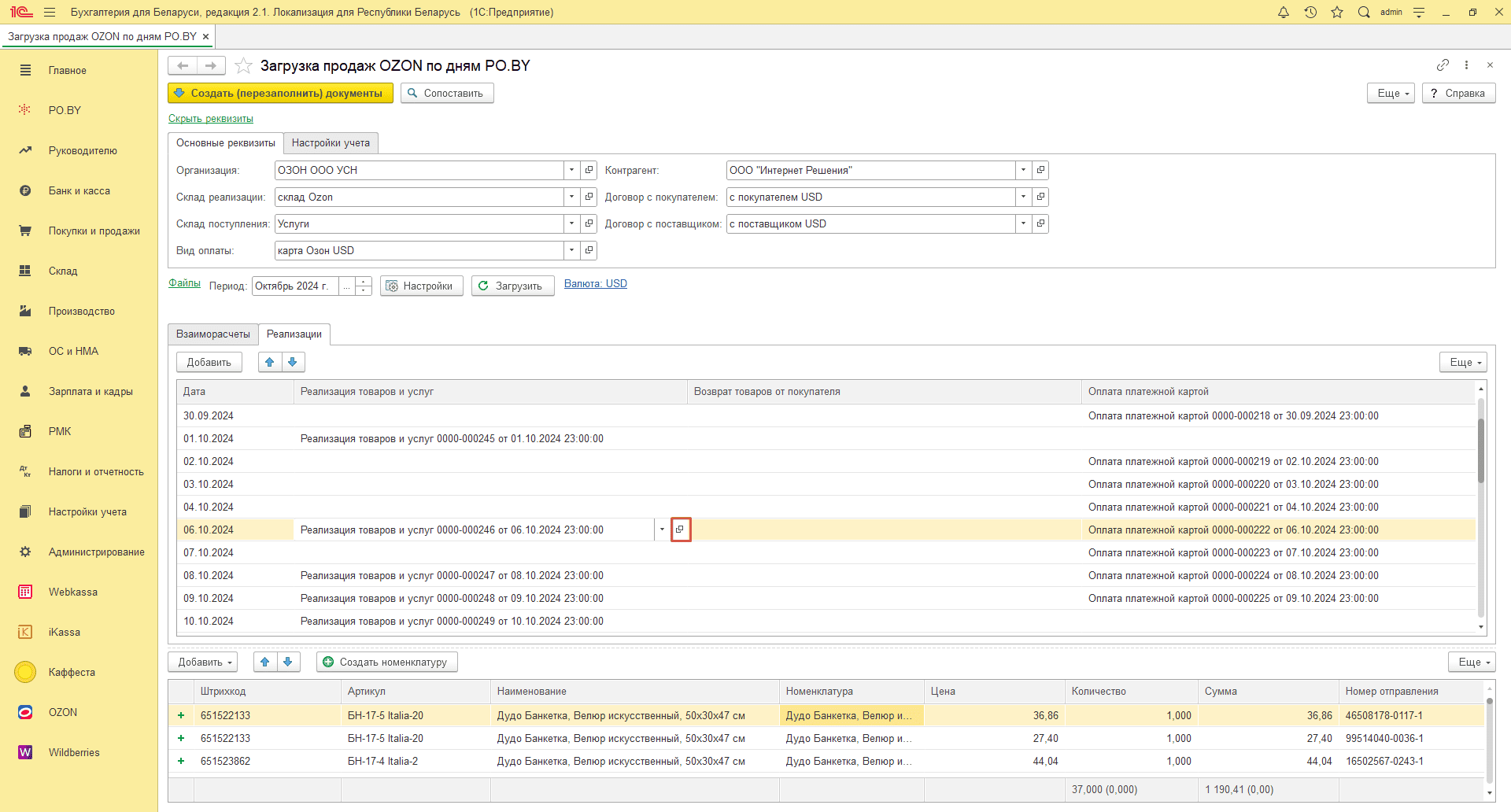Open Организация field's open-object icon
The height and width of the screenshot is (812, 1511).
tap(589, 170)
